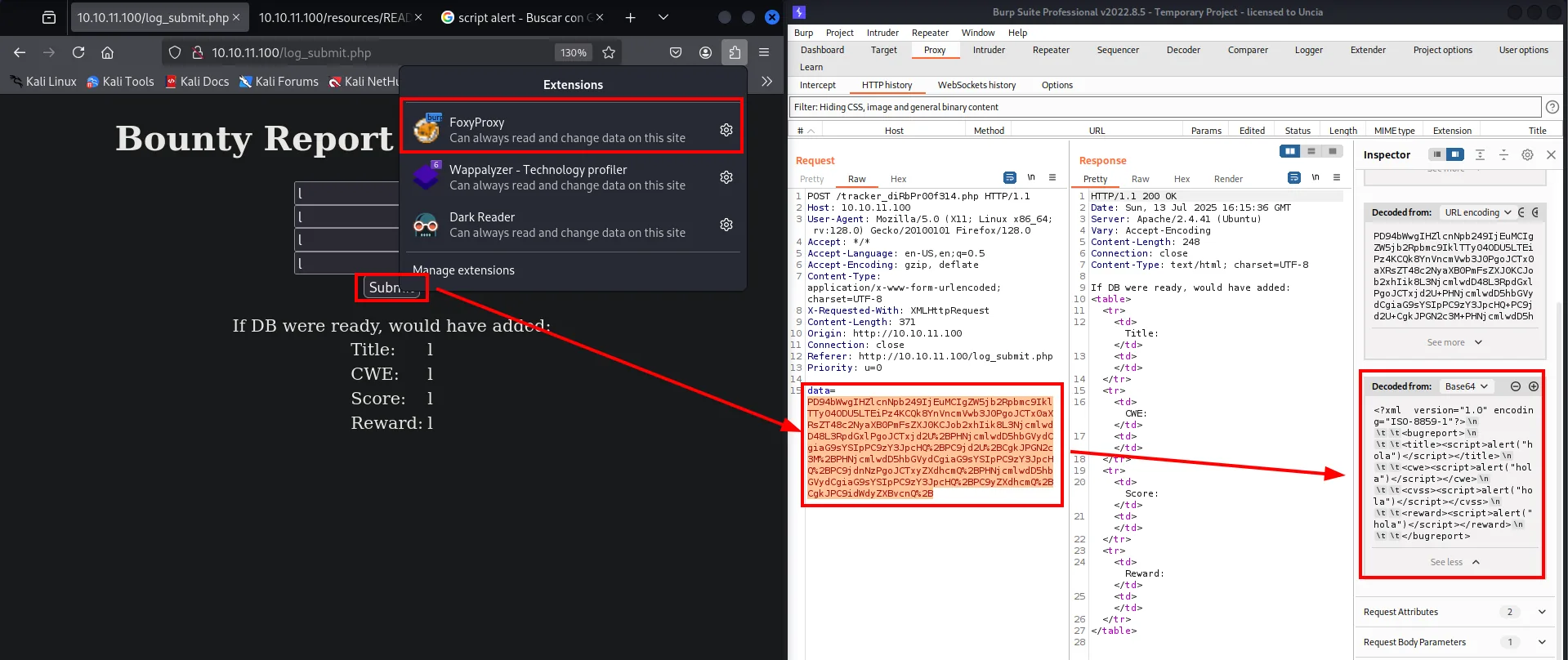
Task: Switch Response view to Render tab
Action: (x=1228, y=179)
